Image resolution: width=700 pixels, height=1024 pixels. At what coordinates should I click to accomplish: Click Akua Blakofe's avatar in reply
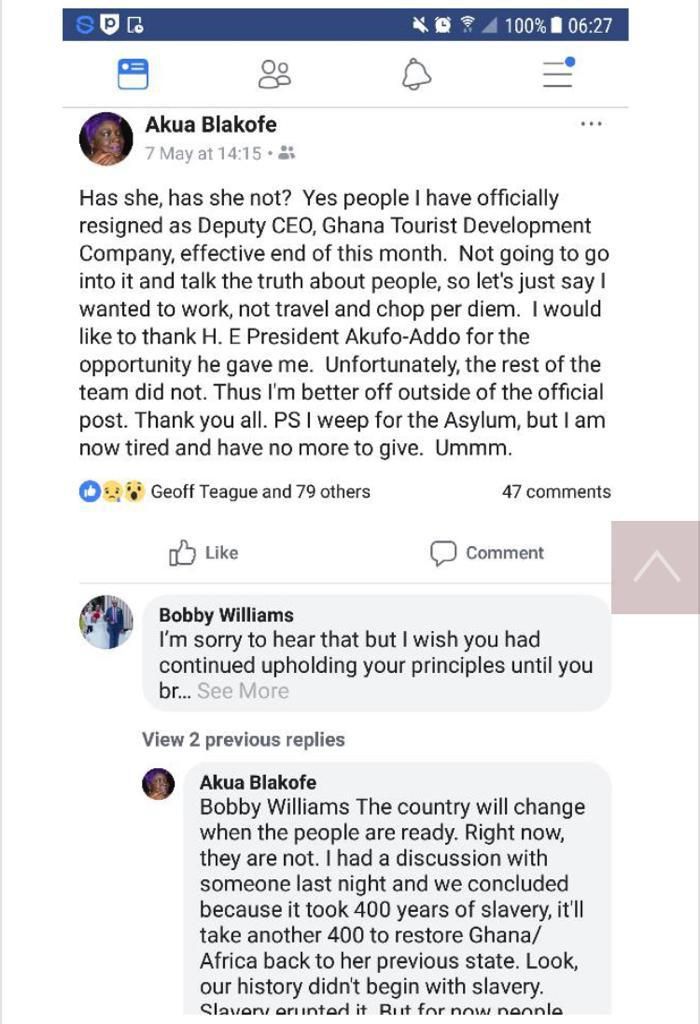click(x=158, y=784)
